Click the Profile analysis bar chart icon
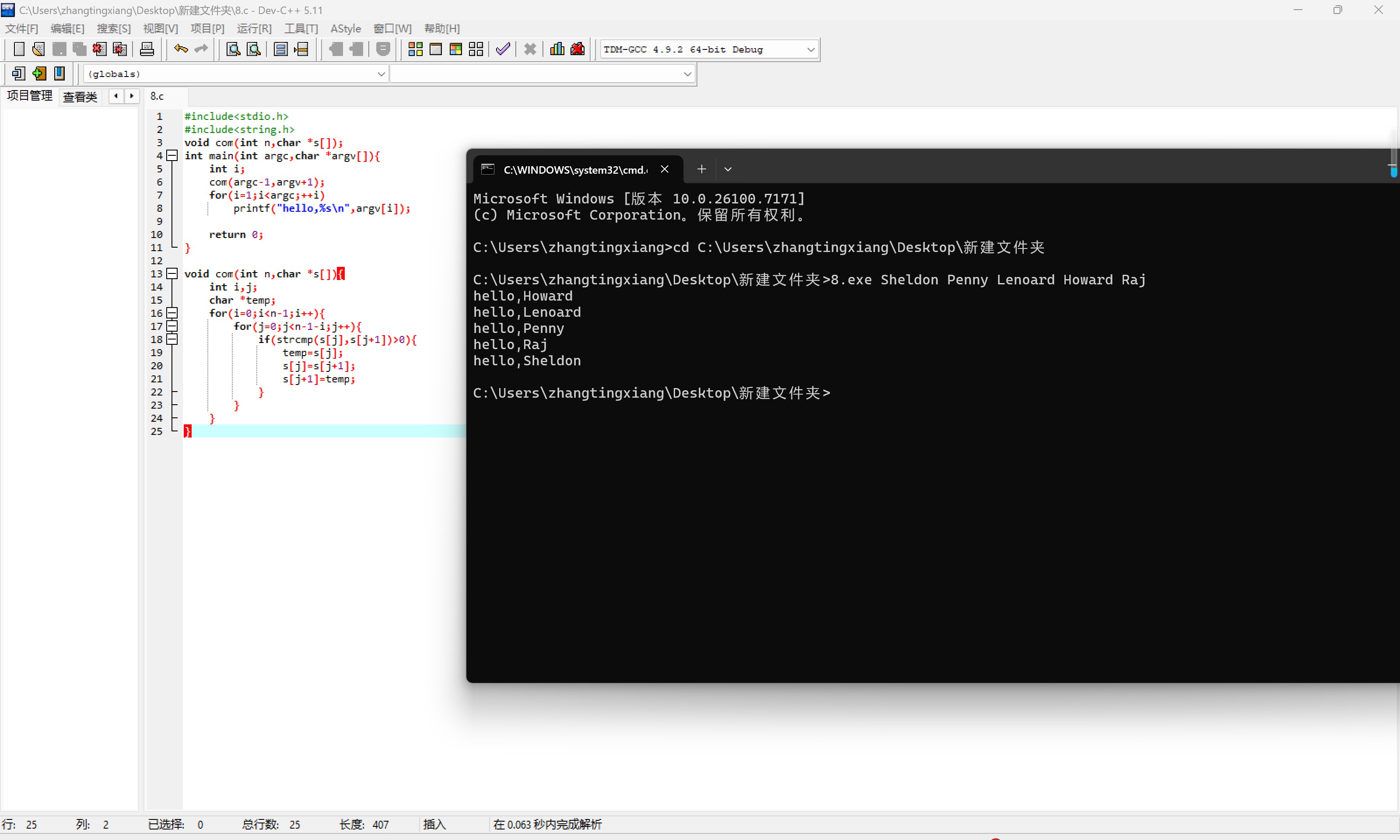Viewport: 1400px width, 840px height. [x=557, y=49]
